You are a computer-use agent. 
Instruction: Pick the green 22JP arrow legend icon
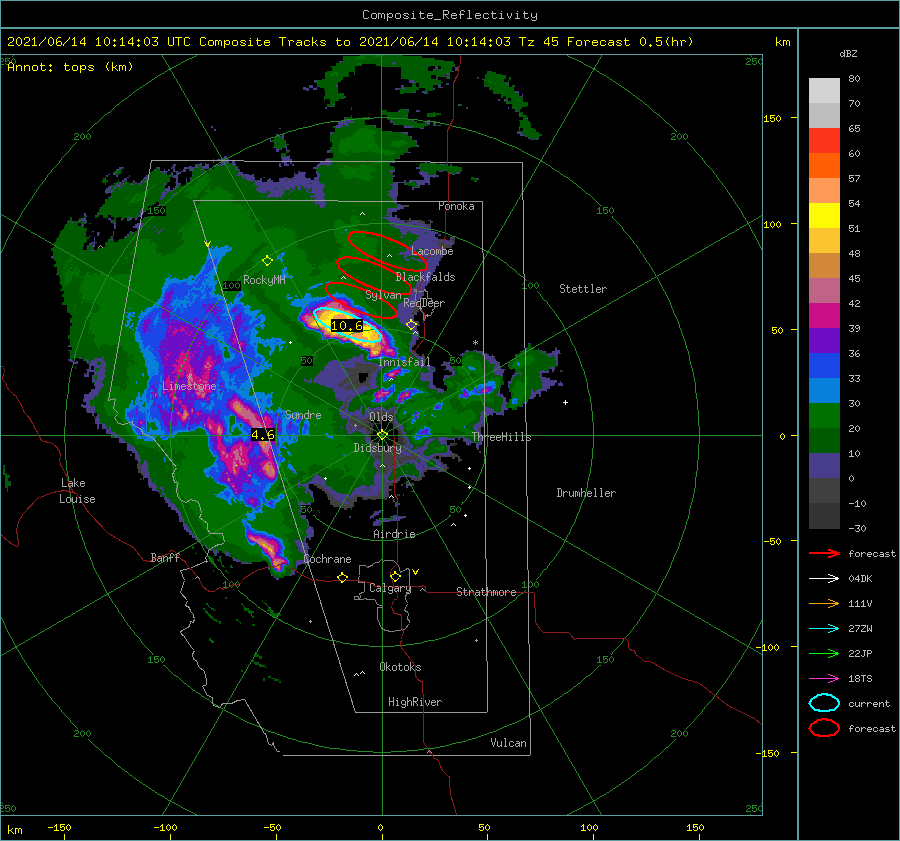(824, 653)
